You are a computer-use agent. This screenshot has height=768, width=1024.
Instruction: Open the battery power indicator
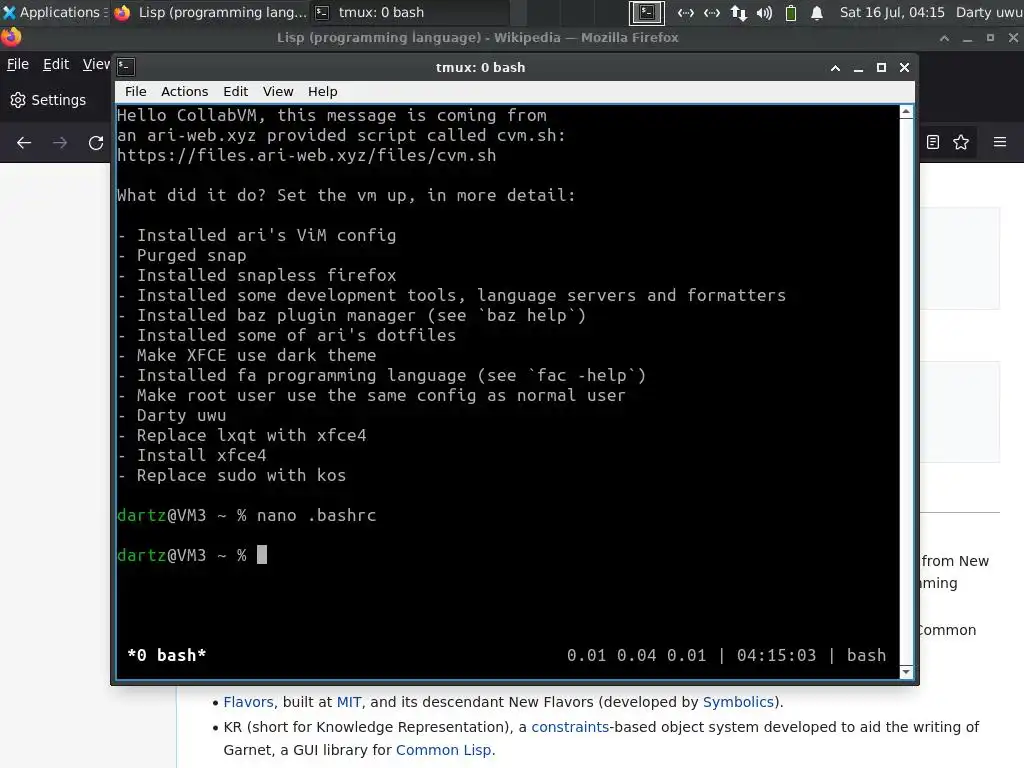(790, 12)
